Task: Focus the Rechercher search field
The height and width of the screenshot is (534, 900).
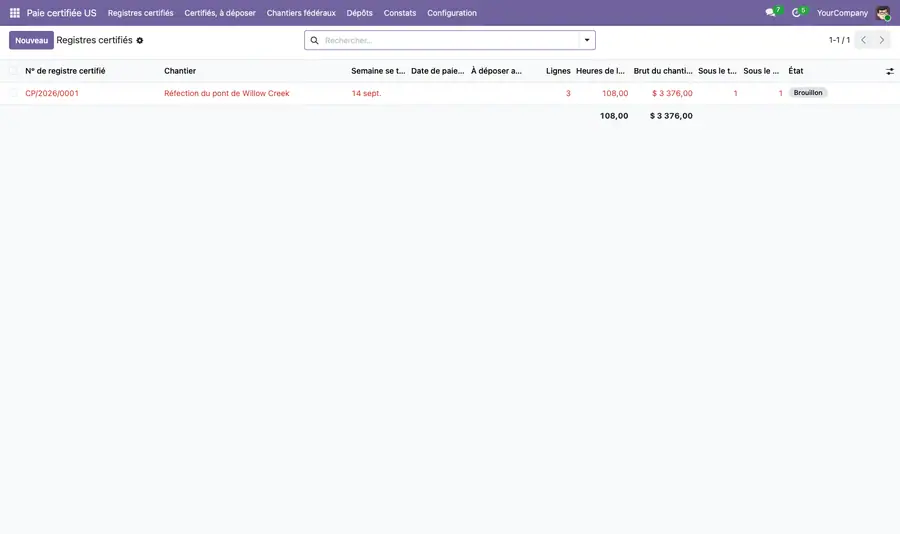Action: 451,40
